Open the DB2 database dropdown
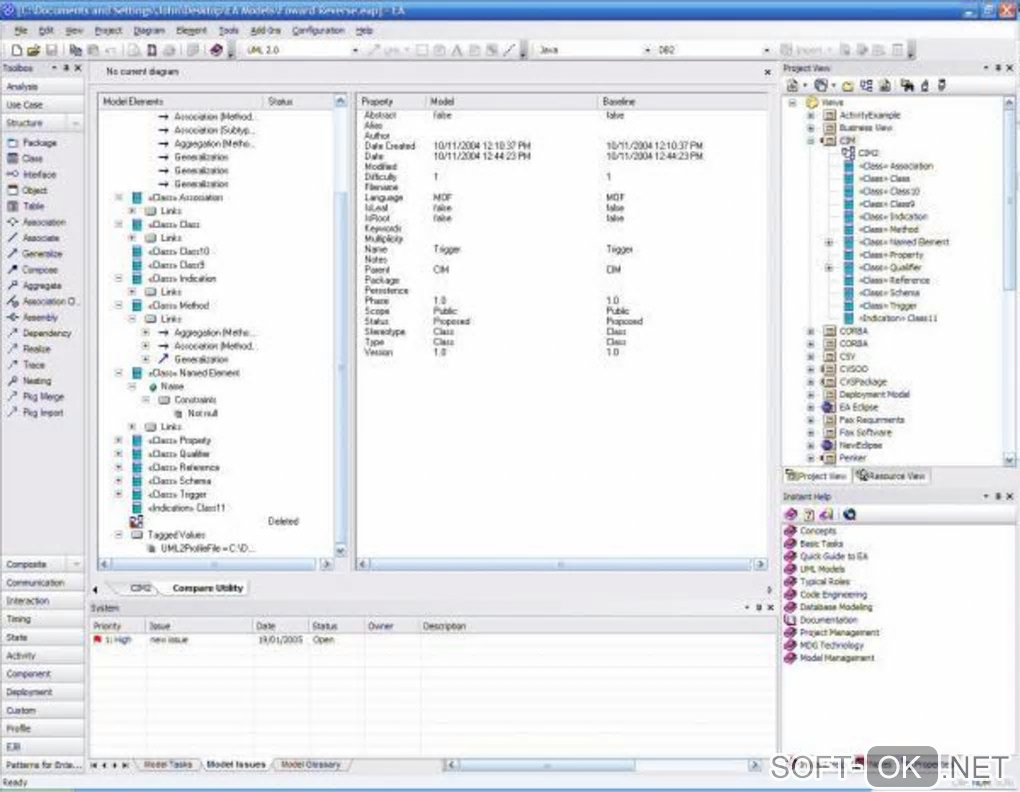 [766, 50]
